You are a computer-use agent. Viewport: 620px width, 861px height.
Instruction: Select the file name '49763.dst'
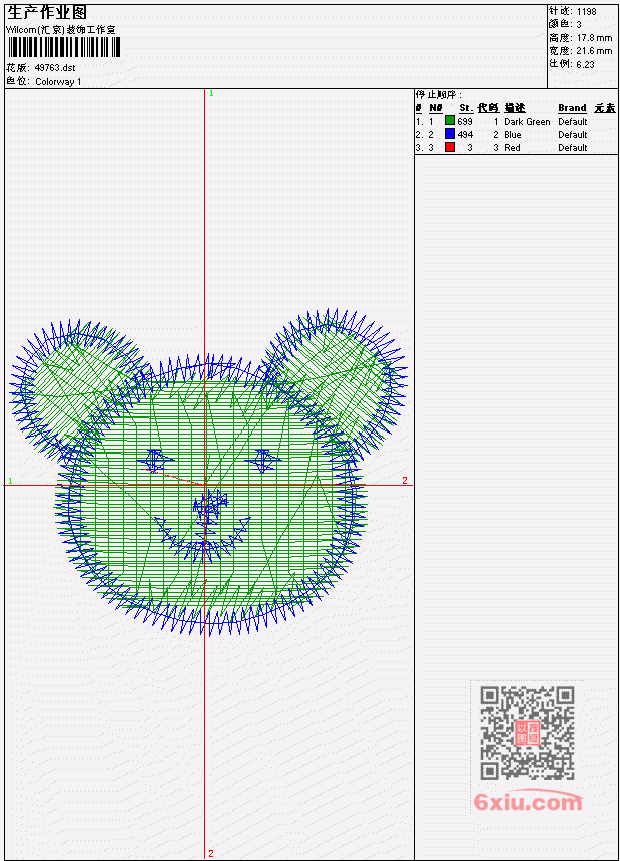click(x=55, y=68)
